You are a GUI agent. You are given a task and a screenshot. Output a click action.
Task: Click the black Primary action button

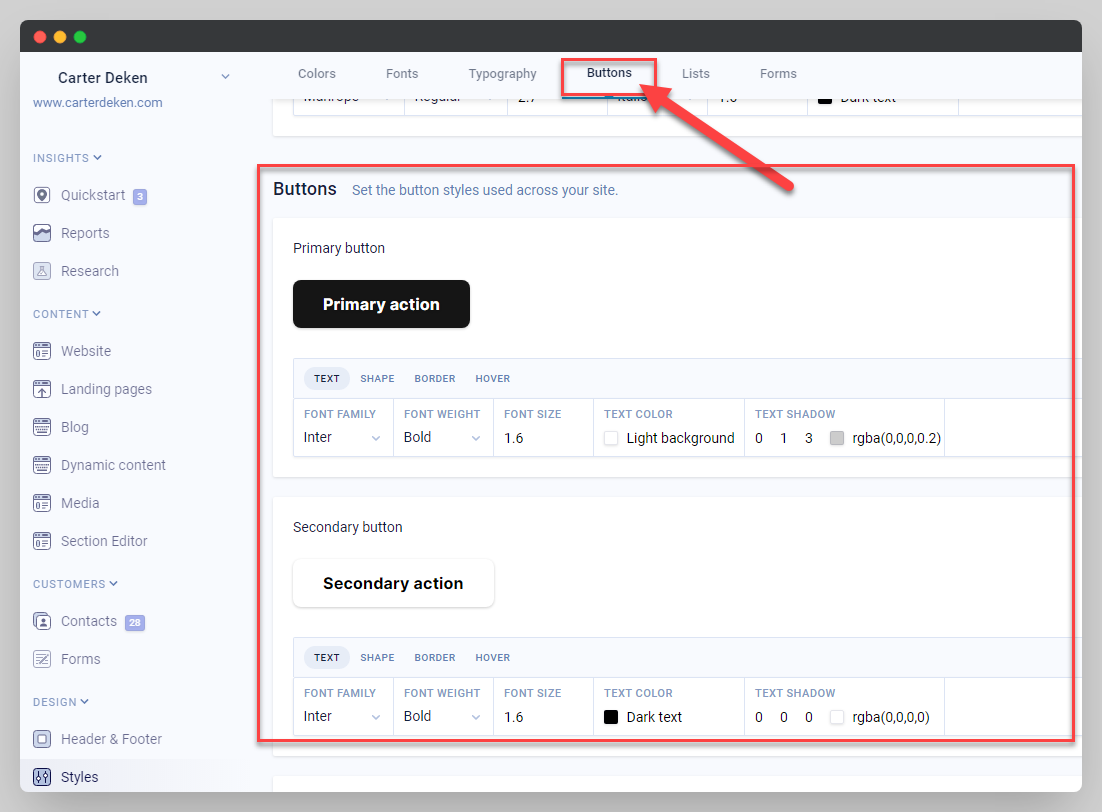tap(381, 304)
